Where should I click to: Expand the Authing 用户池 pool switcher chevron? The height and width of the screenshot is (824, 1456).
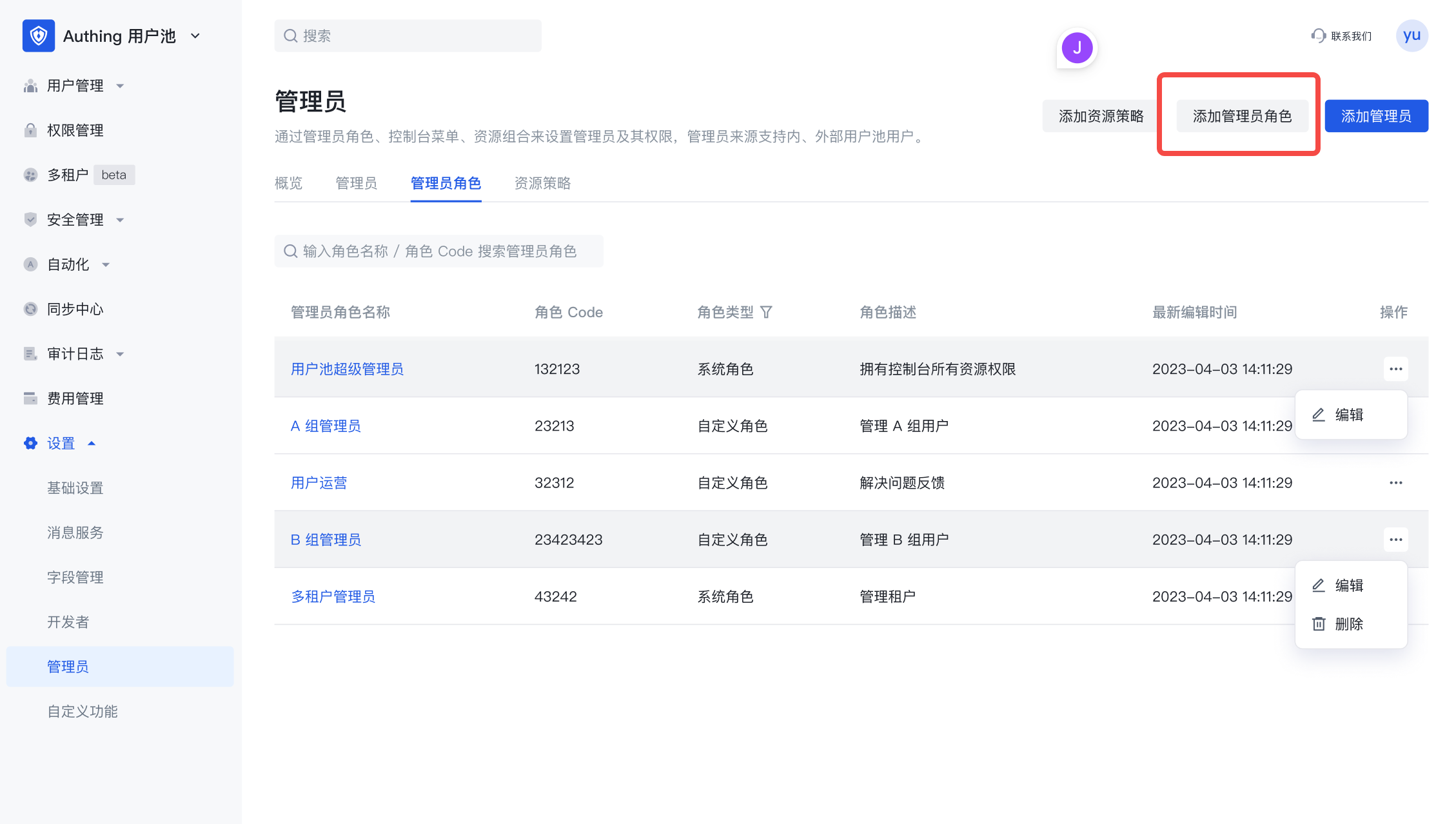pos(195,36)
